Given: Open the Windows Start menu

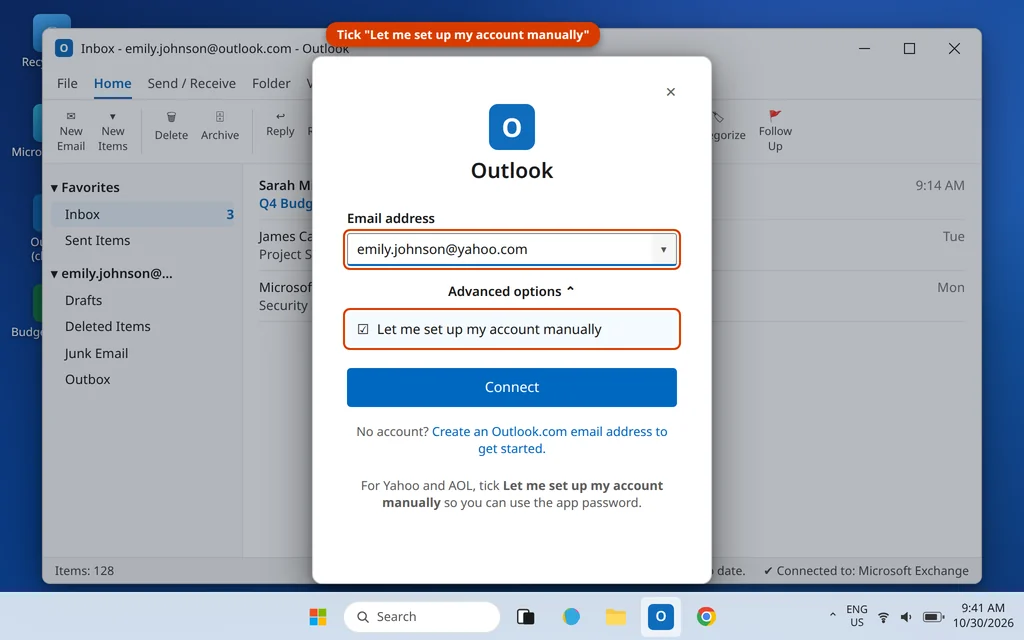Looking at the screenshot, I should pos(318,616).
